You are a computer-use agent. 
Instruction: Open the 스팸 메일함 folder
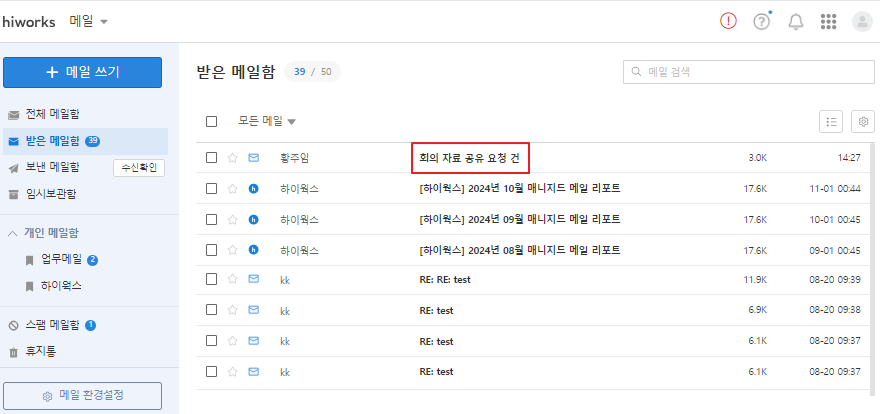(x=52, y=325)
